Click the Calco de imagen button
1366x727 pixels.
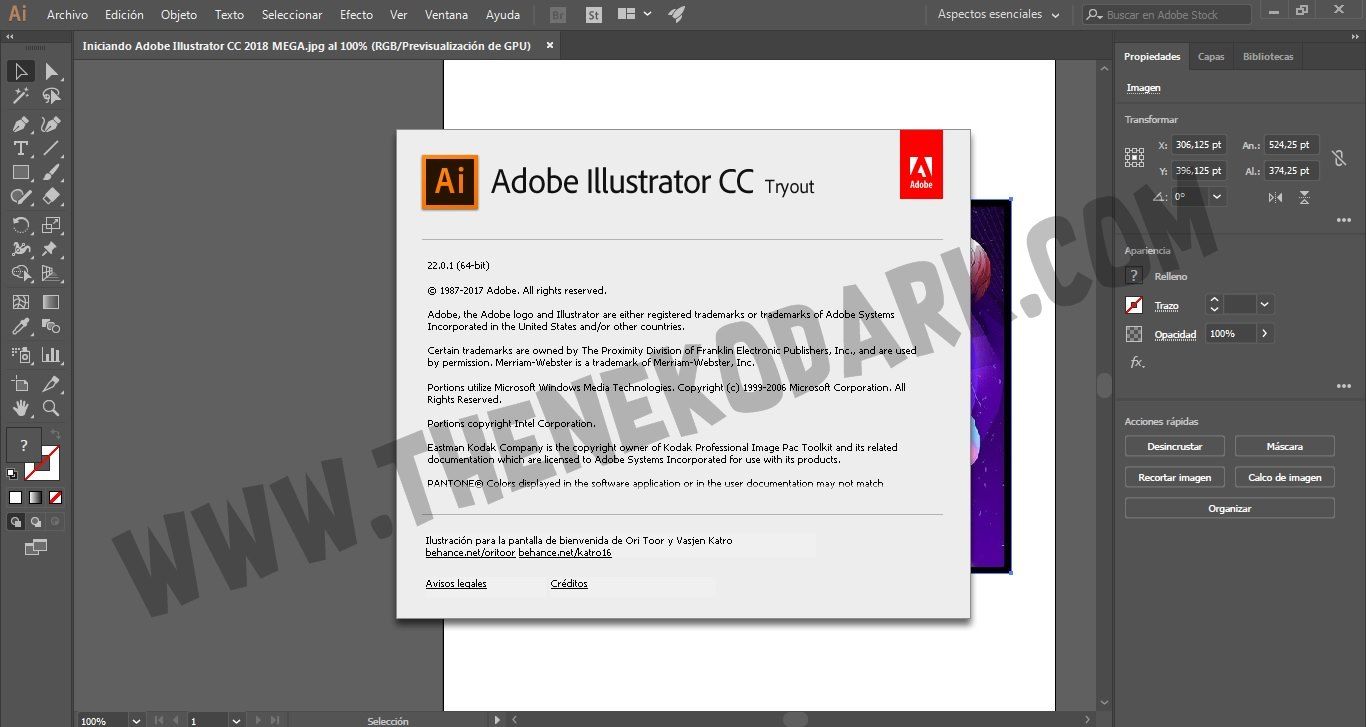tap(1285, 477)
